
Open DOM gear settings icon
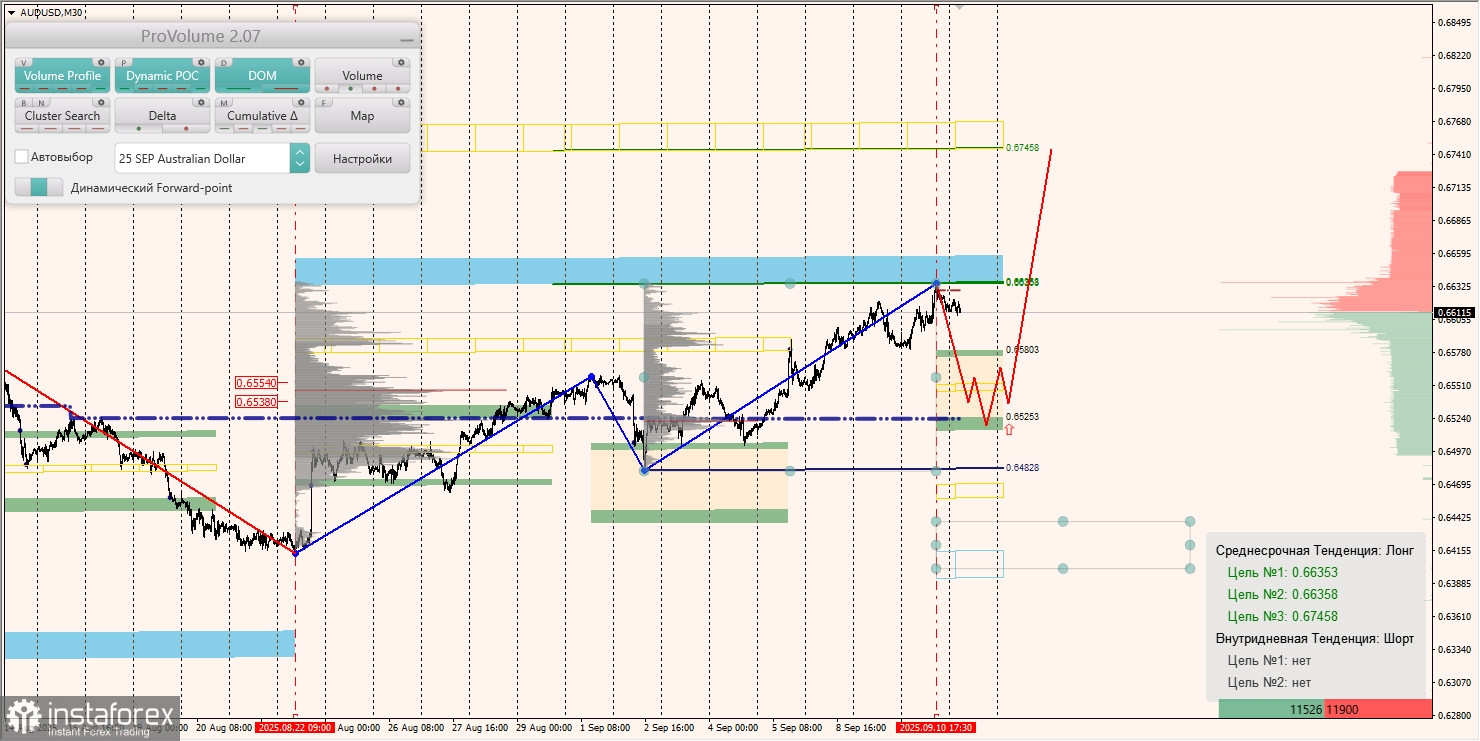coord(301,62)
